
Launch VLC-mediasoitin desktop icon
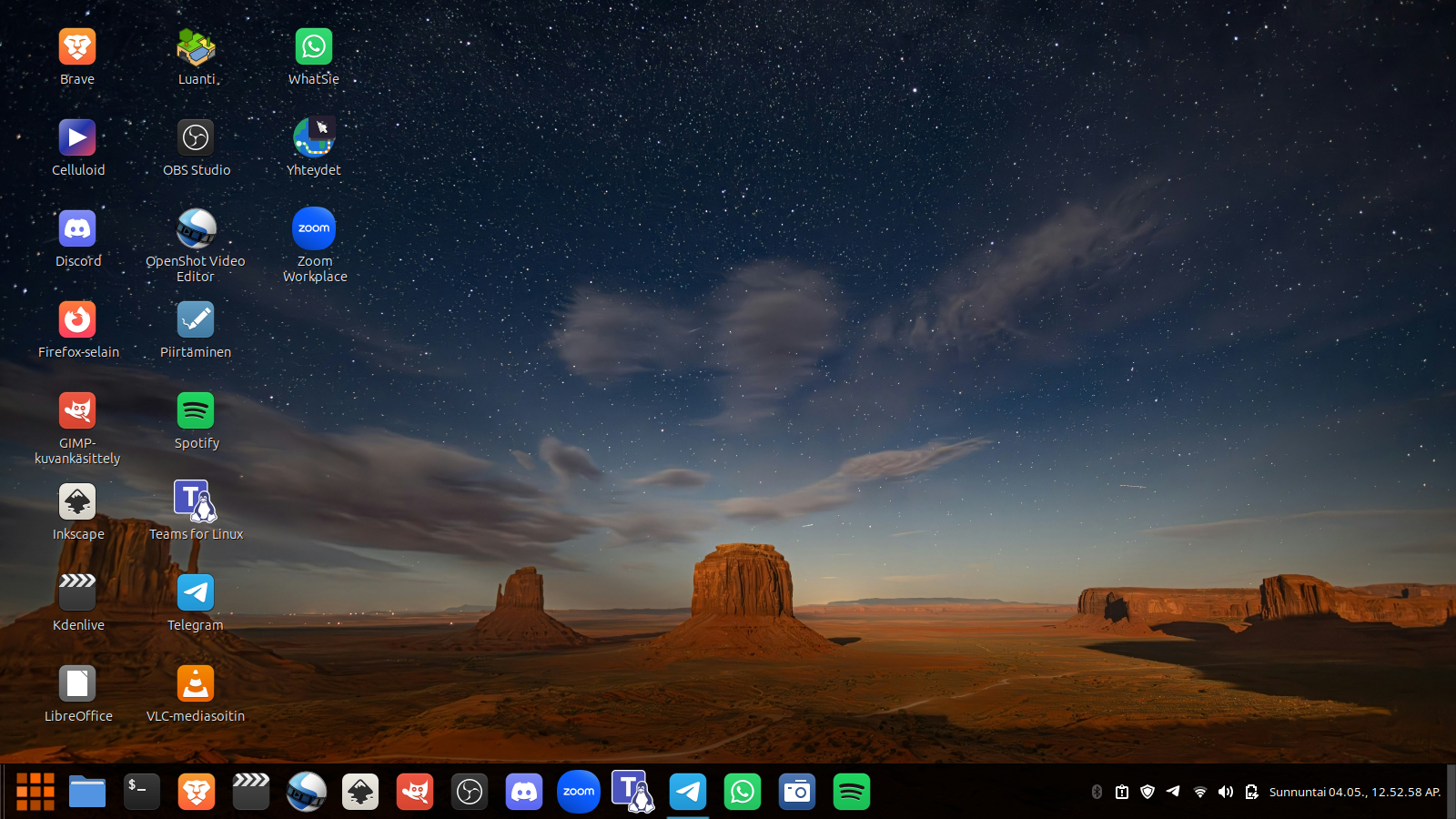tap(196, 684)
